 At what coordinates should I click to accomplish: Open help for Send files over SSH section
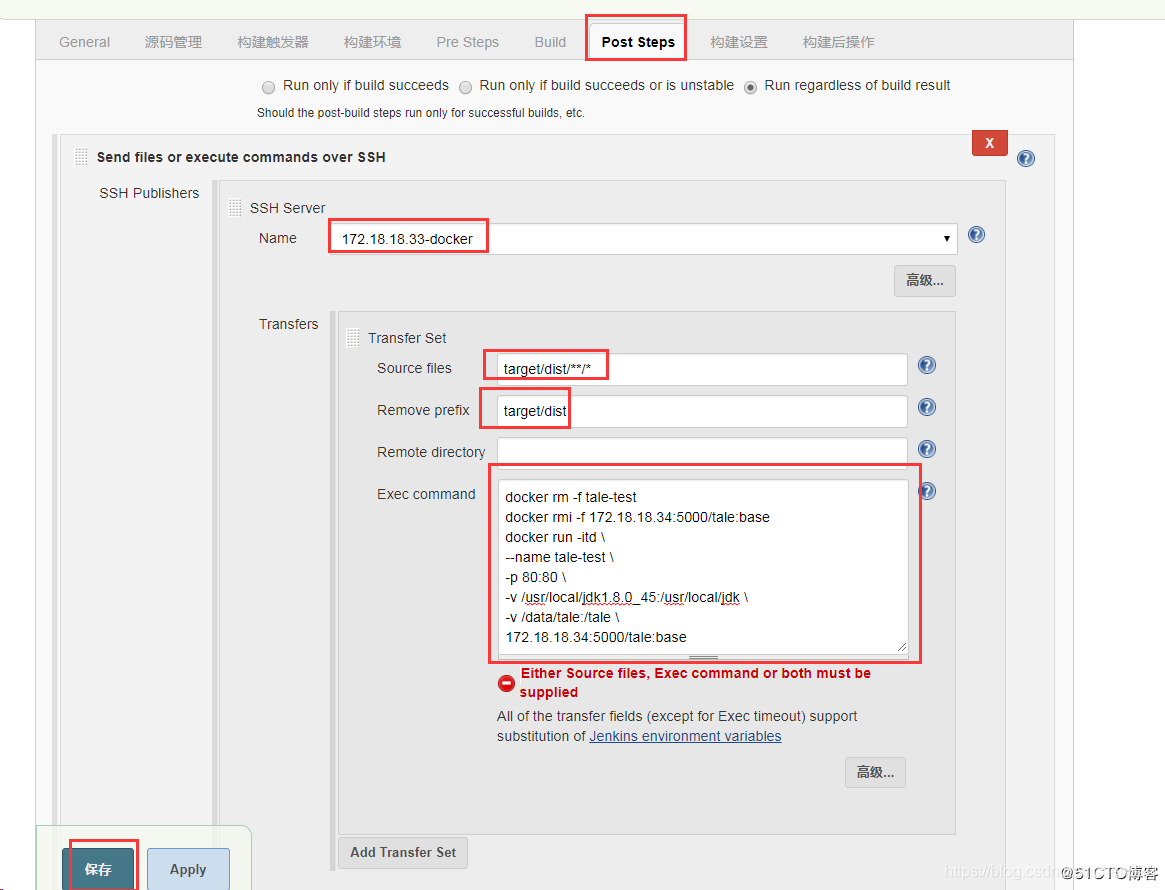[1026, 158]
